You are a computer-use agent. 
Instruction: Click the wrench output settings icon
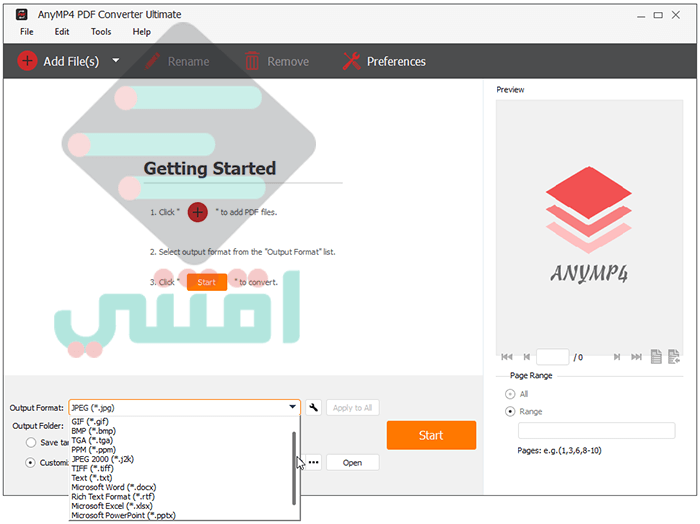(x=314, y=408)
